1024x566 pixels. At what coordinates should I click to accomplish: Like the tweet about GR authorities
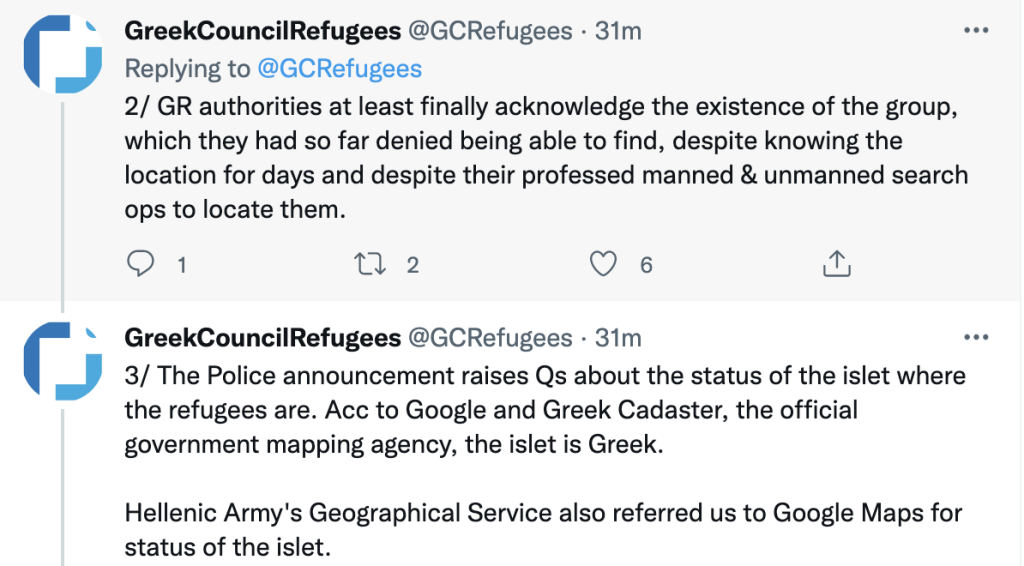pos(603,264)
